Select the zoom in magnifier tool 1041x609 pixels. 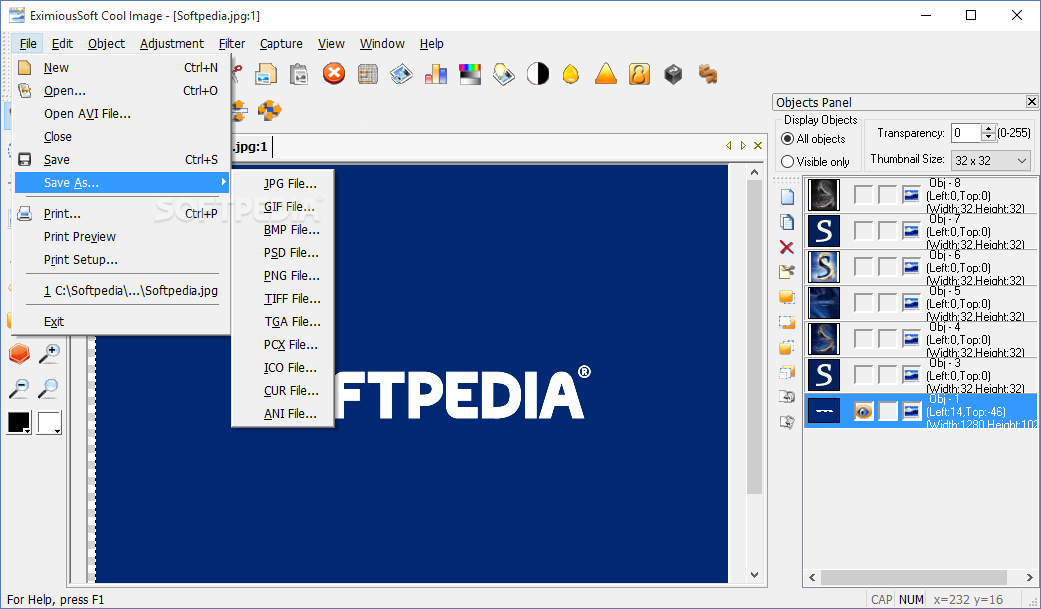[49, 353]
